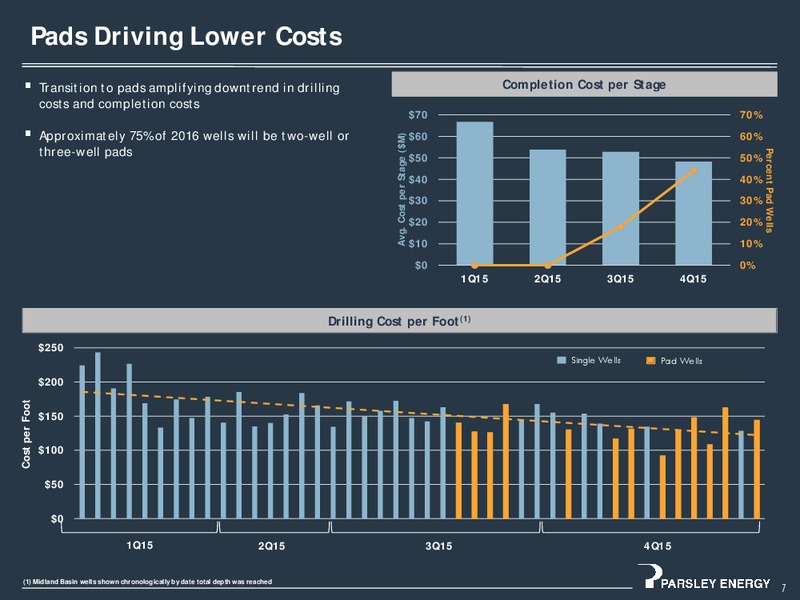Click the 2Q15 label under the drilling chart
Screen dimensions: 800x600
coord(271,546)
